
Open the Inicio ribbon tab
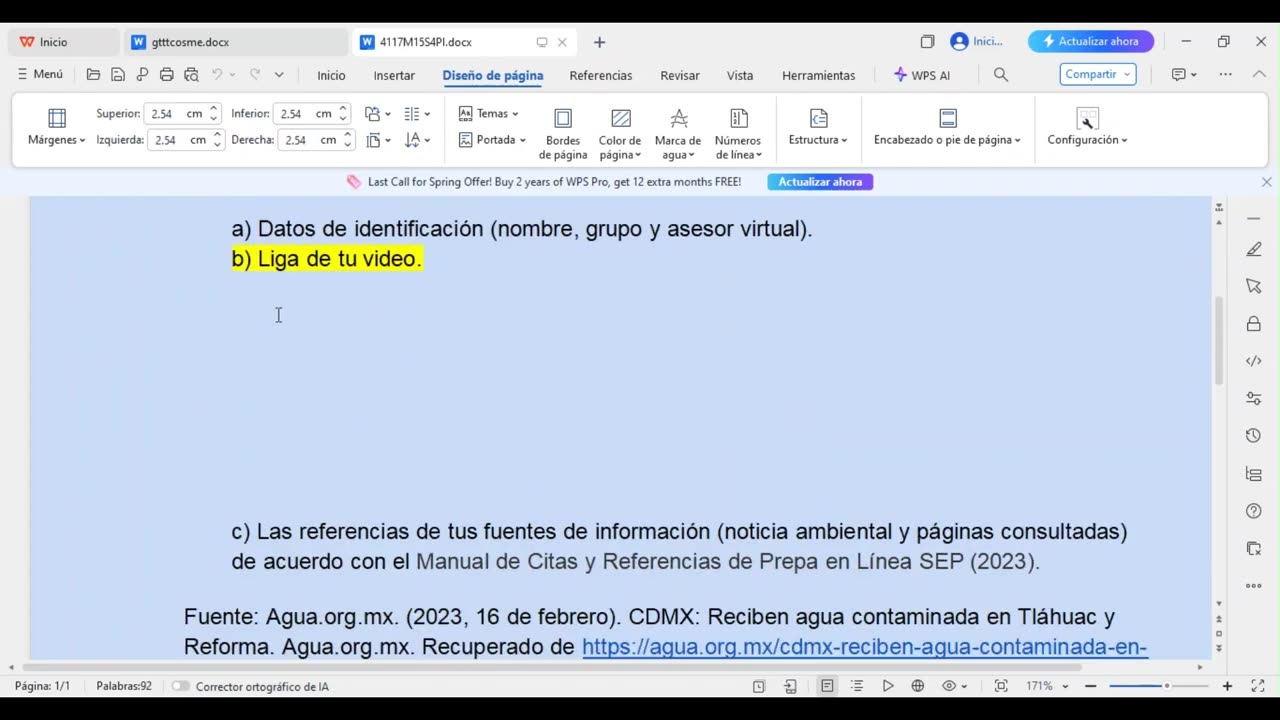[x=331, y=75]
